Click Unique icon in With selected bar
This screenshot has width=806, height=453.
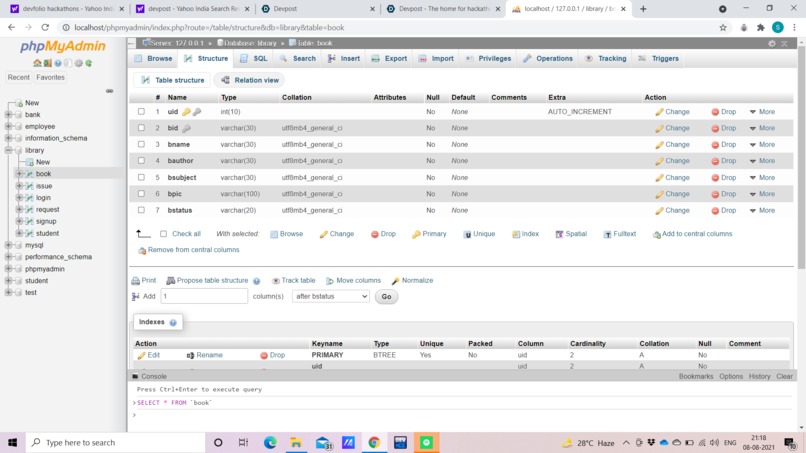pos(467,234)
